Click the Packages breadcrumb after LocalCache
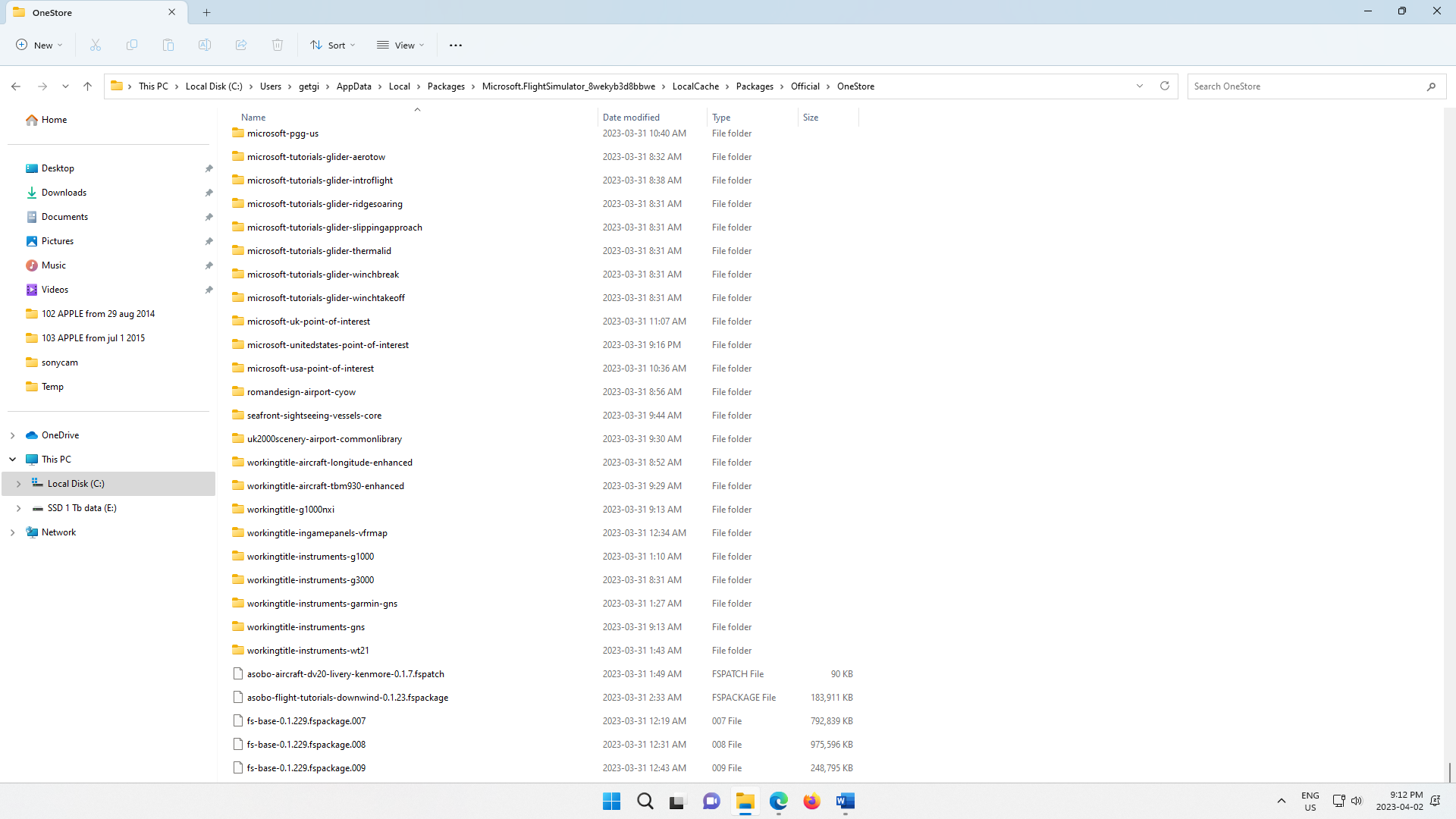This screenshot has width=1456, height=819. click(755, 86)
